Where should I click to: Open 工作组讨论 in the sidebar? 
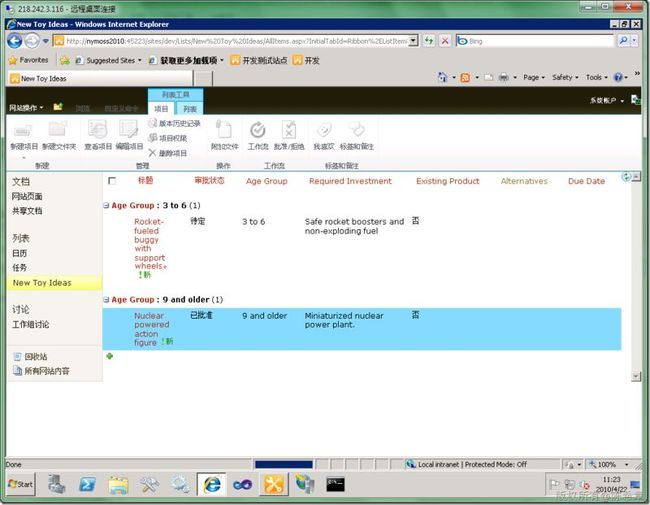tap(31, 324)
